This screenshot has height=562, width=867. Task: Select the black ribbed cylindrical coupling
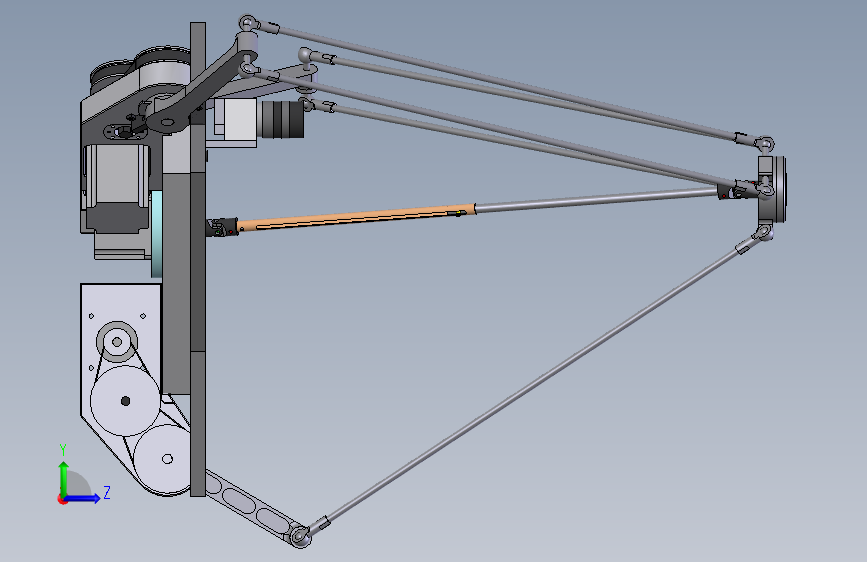pos(283,119)
